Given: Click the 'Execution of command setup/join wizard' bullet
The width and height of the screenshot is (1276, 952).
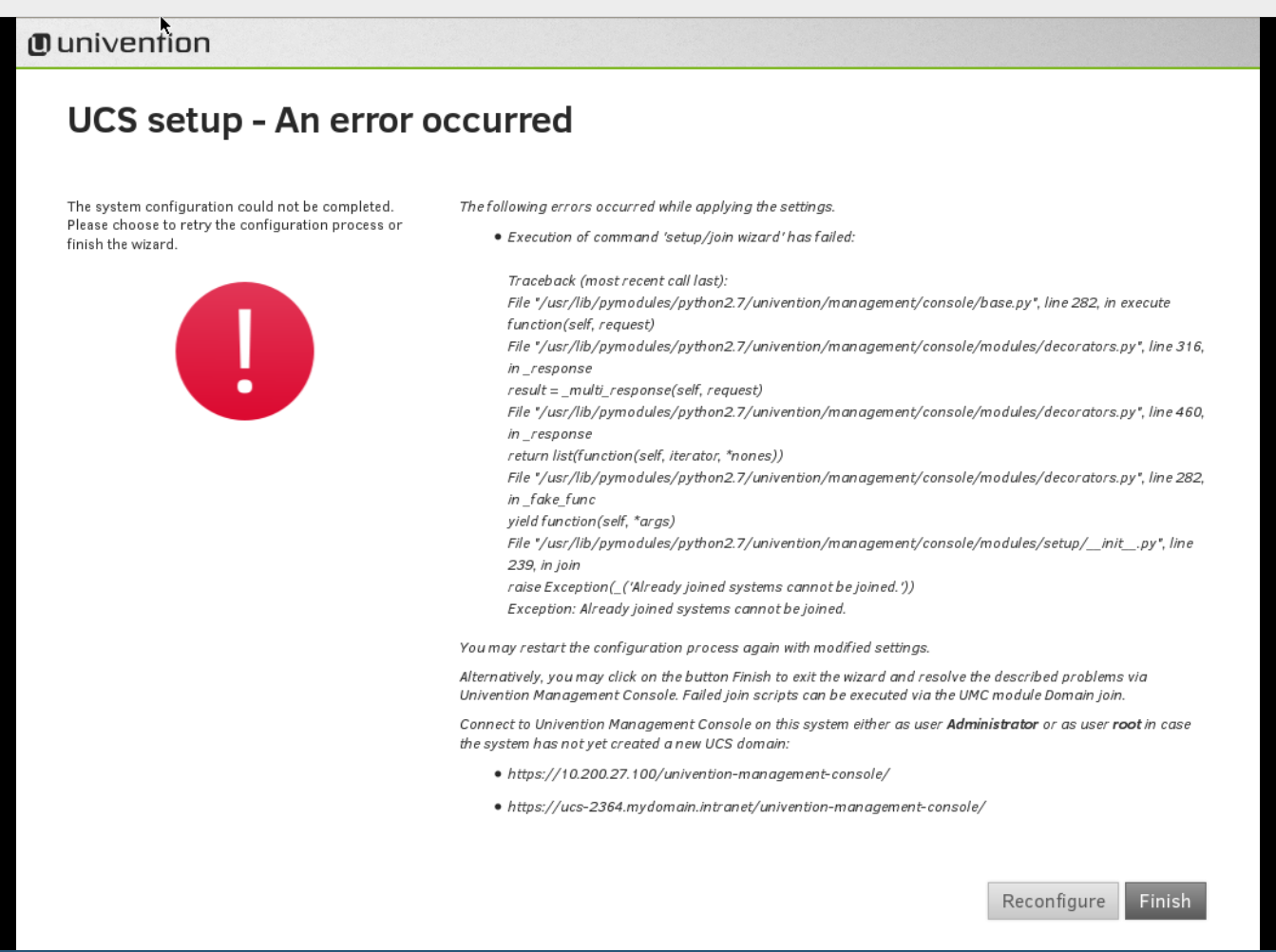Looking at the screenshot, I should (x=680, y=237).
